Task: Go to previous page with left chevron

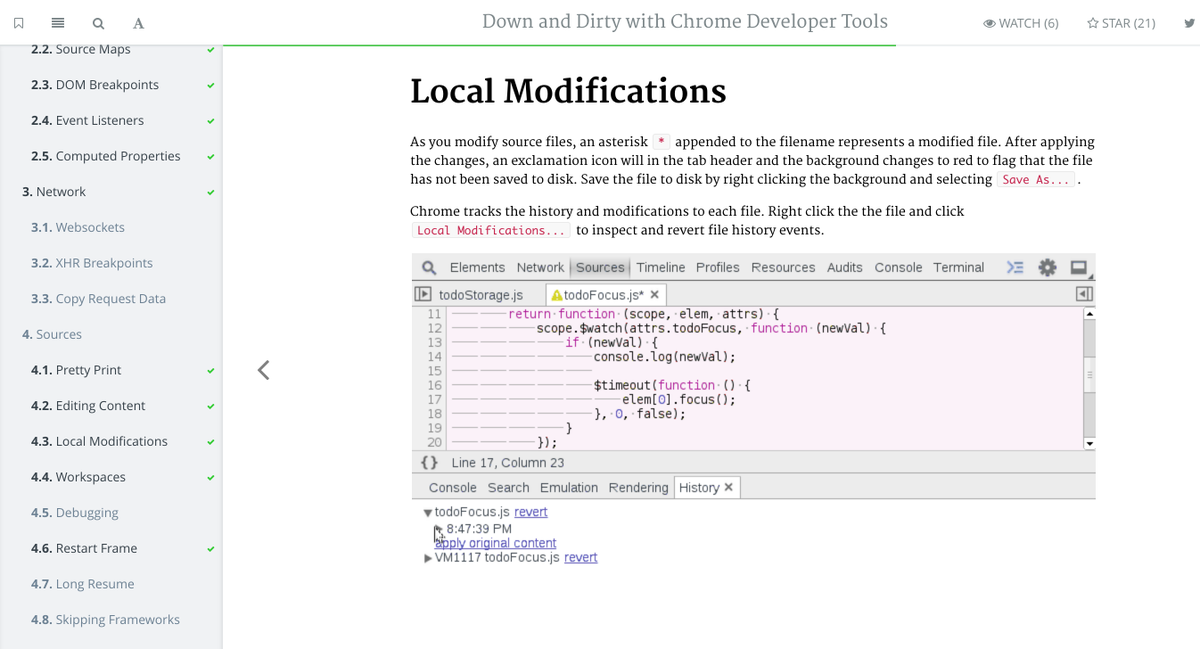Action: (263, 370)
